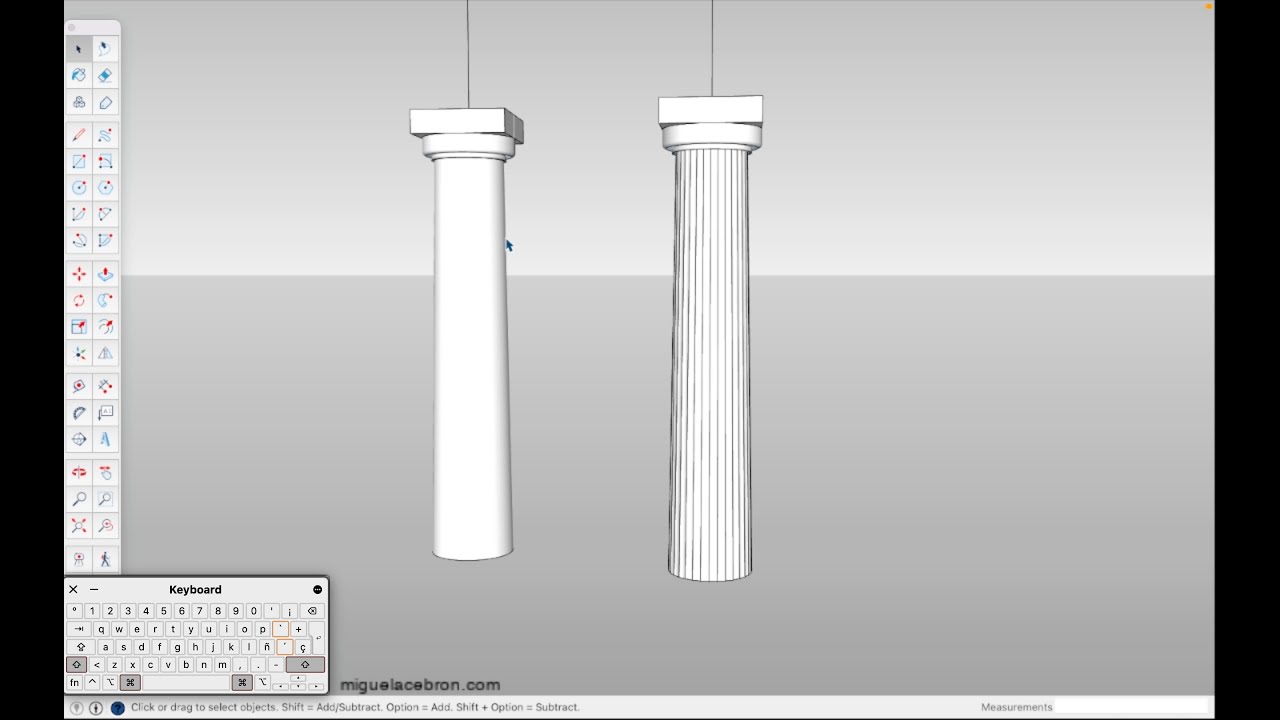Select the Rotated Rectangle tool
Viewport: 1280px width, 720px height.
[105, 161]
